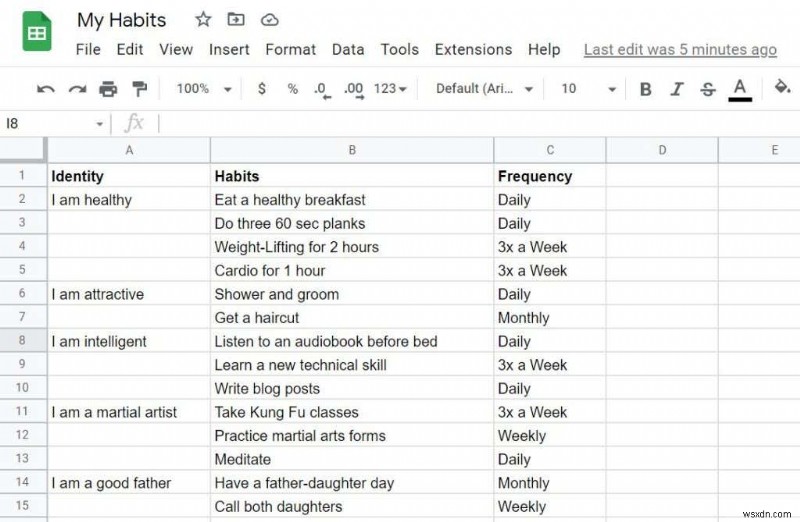Select cell 'Have a father-daughter day'
The height and width of the screenshot is (522, 800).
coord(352,483)
